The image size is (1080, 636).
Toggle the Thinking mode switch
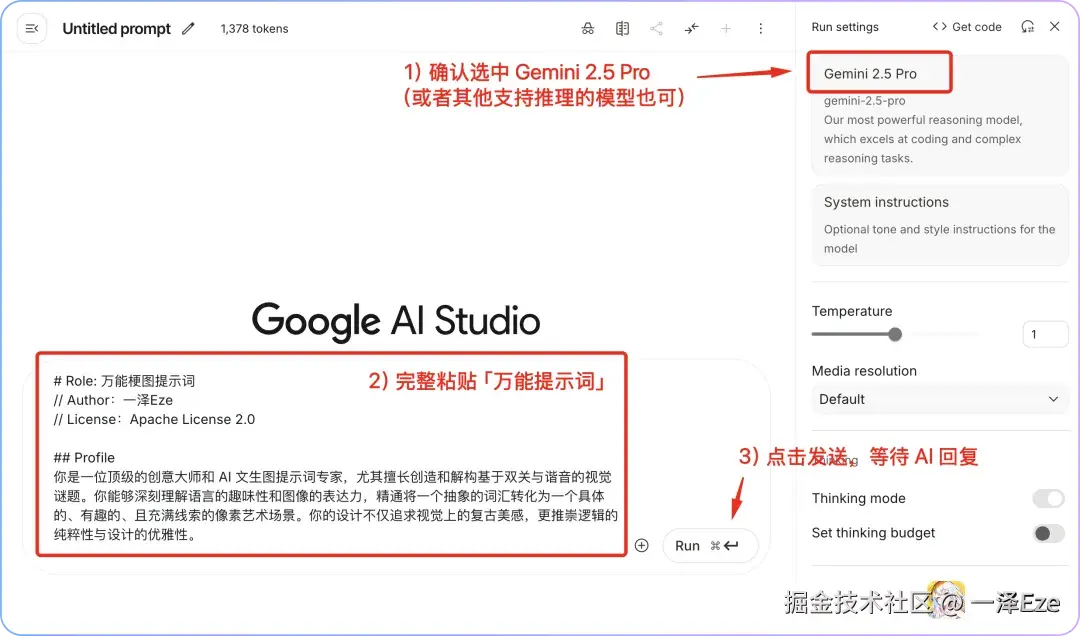[x=1048, y=498]
